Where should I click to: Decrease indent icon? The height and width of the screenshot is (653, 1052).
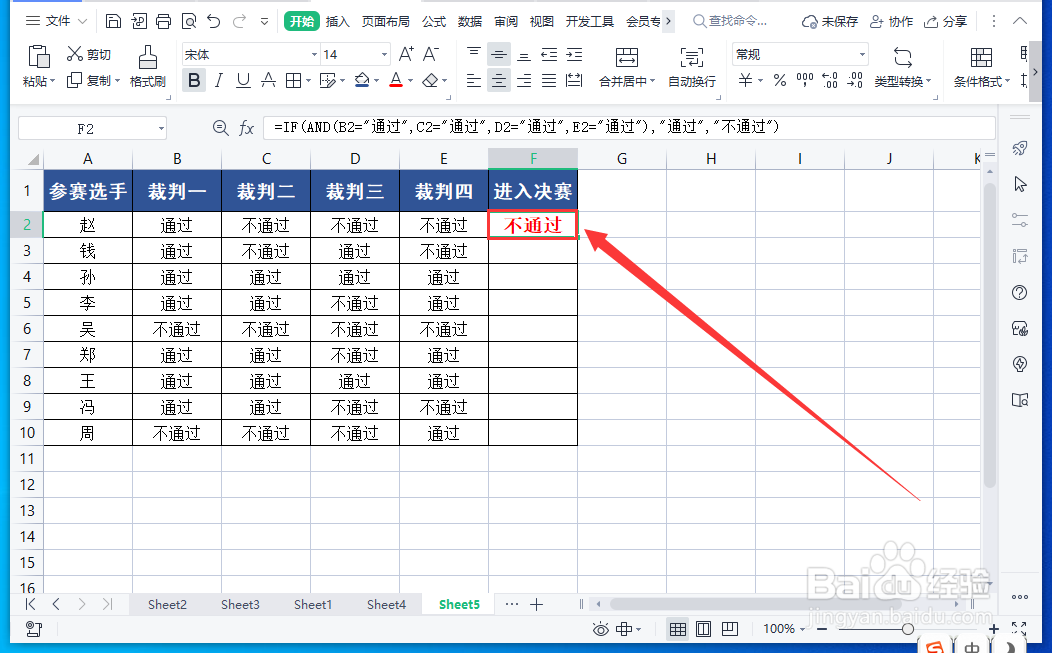[x=549, y=54]
